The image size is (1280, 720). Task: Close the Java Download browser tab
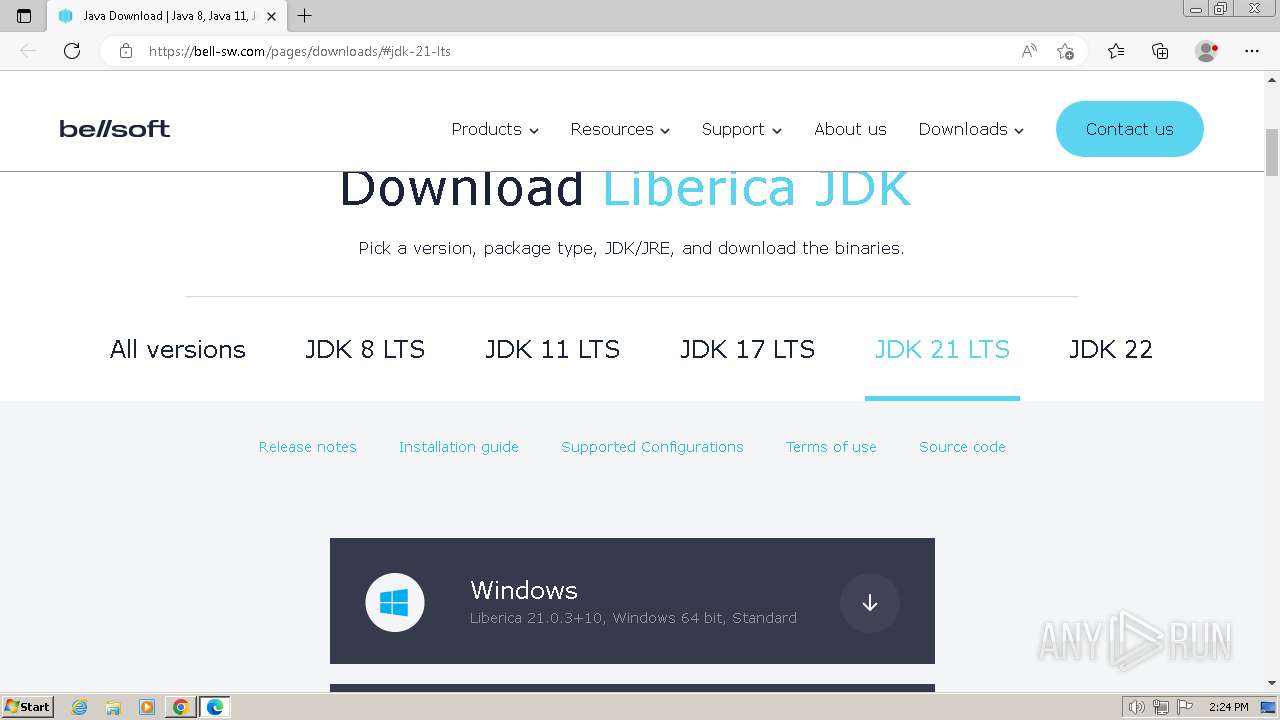coord(272,16)
